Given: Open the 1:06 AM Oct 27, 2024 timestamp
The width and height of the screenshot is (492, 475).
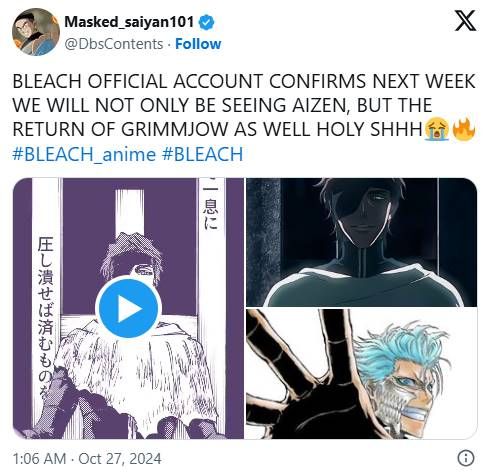Looking at the screenshot, I should coord(87,459).
